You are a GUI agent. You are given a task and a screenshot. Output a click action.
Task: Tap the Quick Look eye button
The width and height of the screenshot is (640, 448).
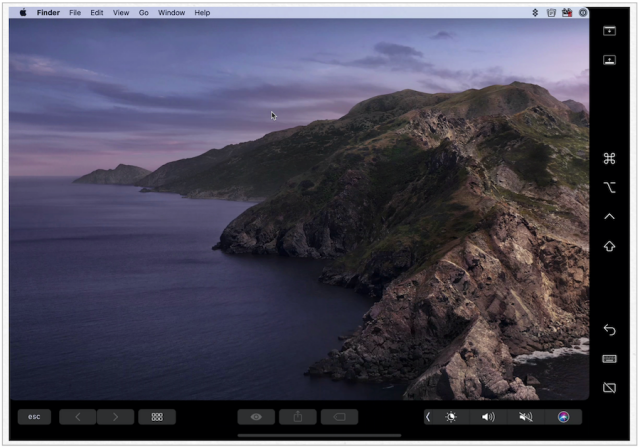tap(256, 417)
